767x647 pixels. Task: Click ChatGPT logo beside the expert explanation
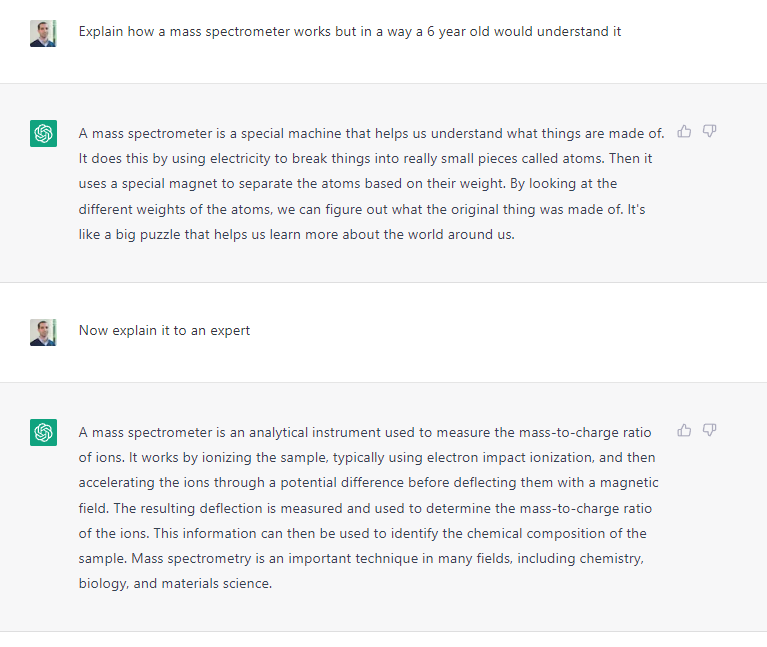(43, 432)
